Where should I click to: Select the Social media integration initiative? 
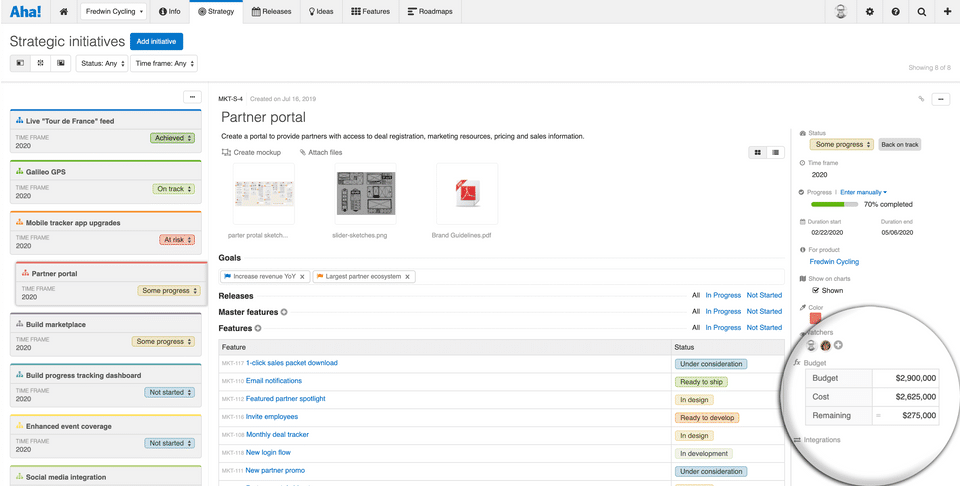pyautogui.click(x=66, y=477)
